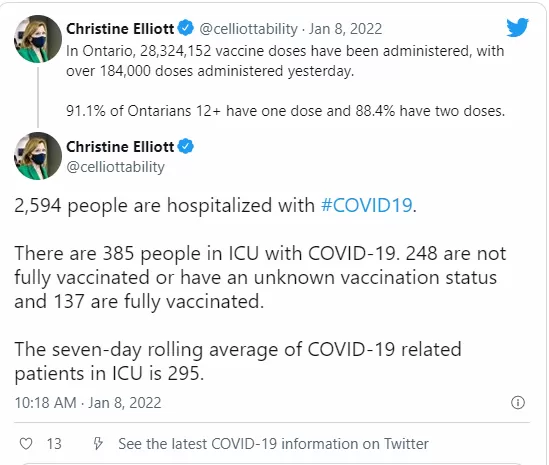Like the tweet with heart icon
Image resolution: width=549 pixels, height=465 pixels.
click(x=26, y=444)
